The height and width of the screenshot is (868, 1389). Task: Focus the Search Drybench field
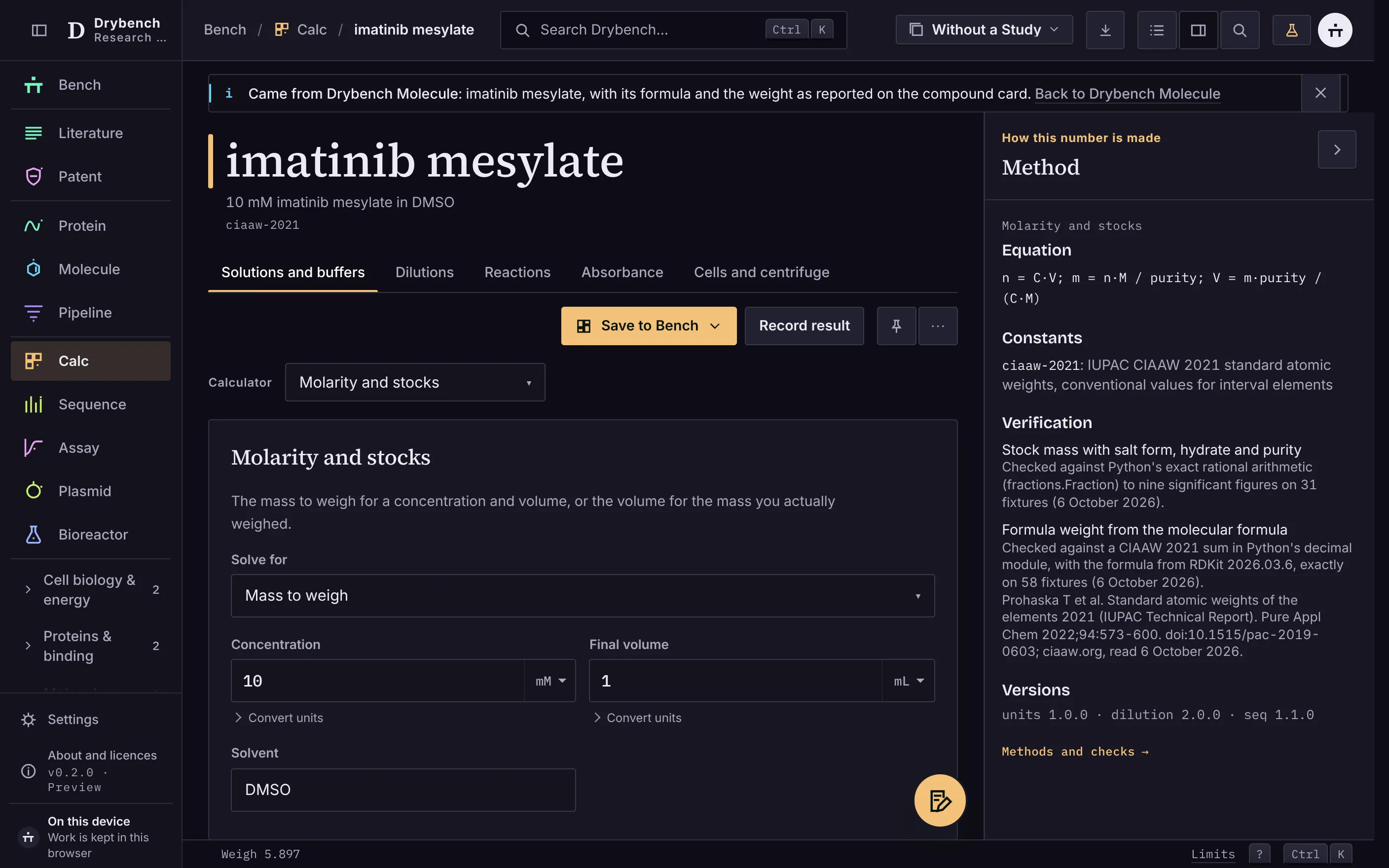673,30
